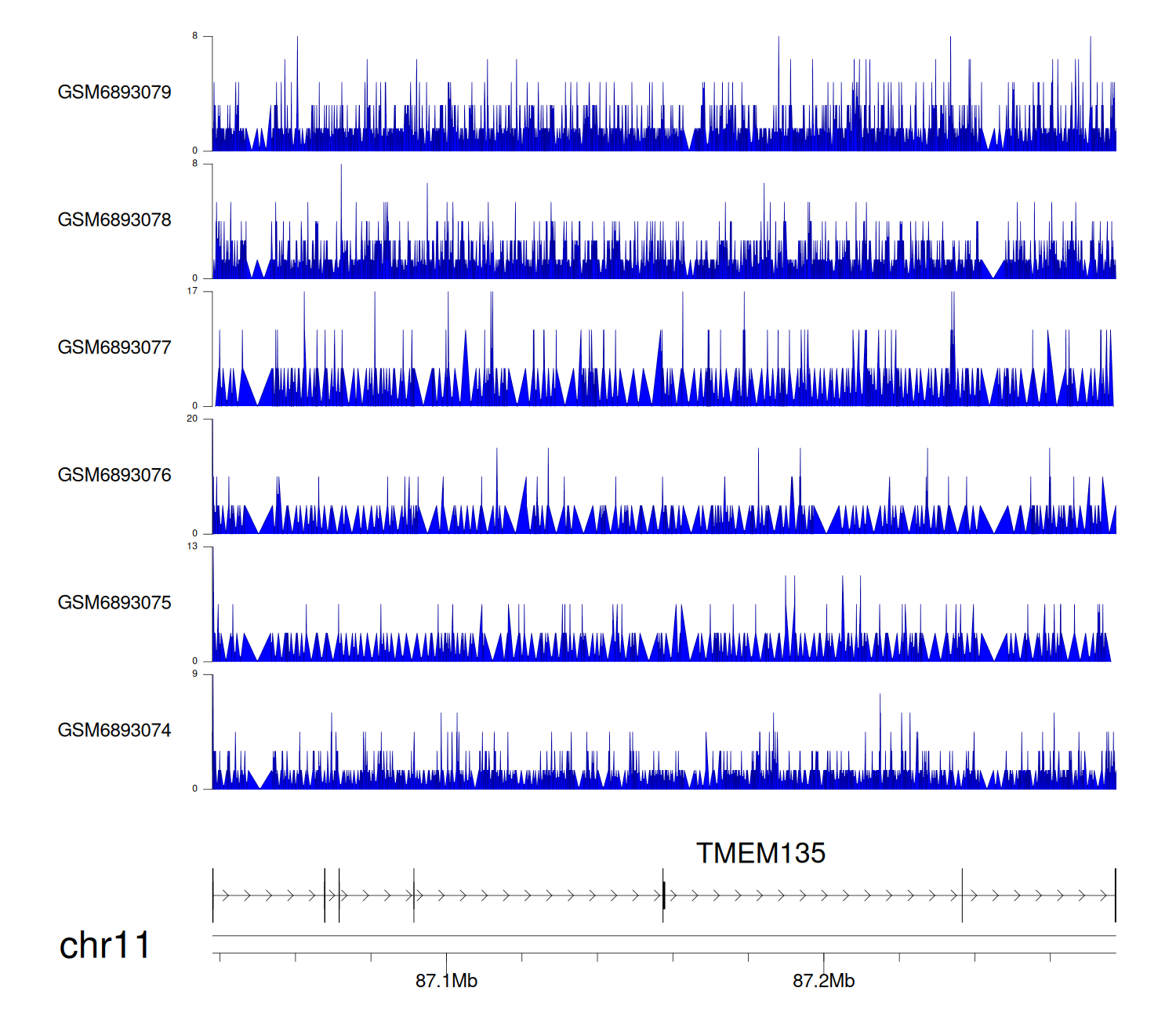The width and height of the screenshot is (1176, 1035).
Task: Click the rightmost exon of the TMEM135 gene model
Action: click(1115, 895)
